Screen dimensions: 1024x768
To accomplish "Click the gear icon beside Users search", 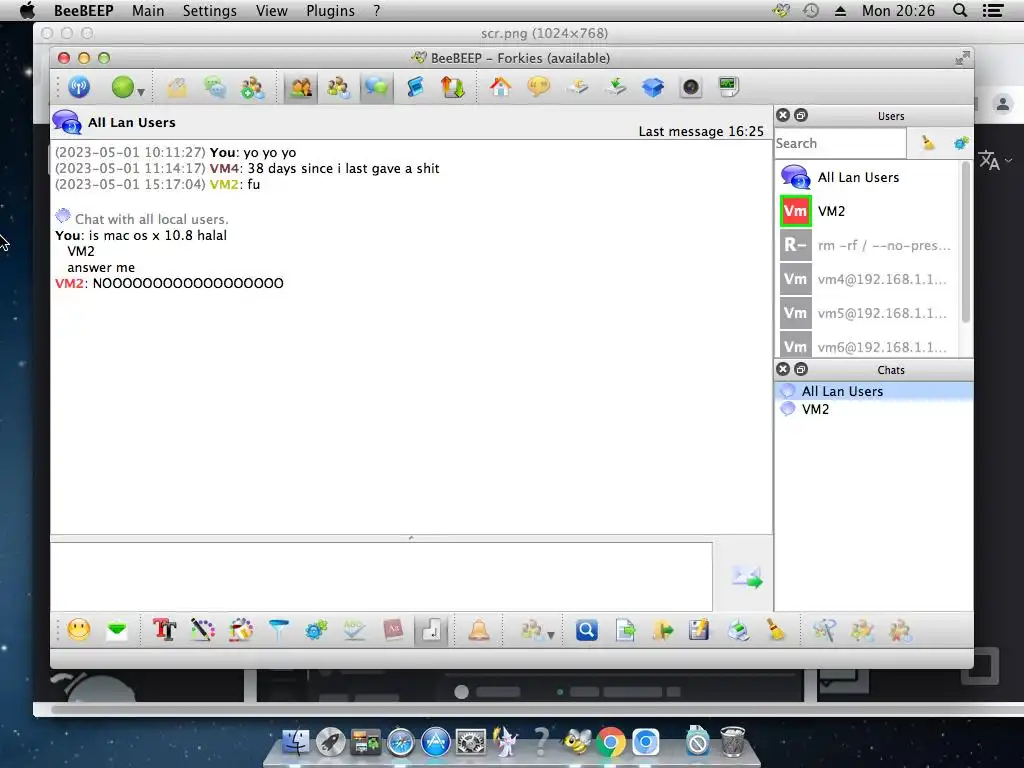I will click(x=961, y=143).
